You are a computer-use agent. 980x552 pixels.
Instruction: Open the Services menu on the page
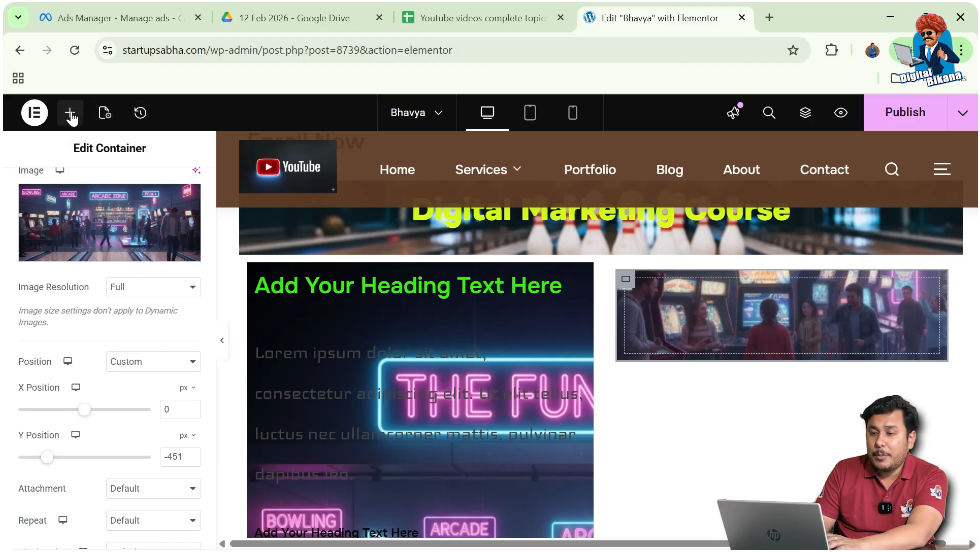(x=488, y=169)
